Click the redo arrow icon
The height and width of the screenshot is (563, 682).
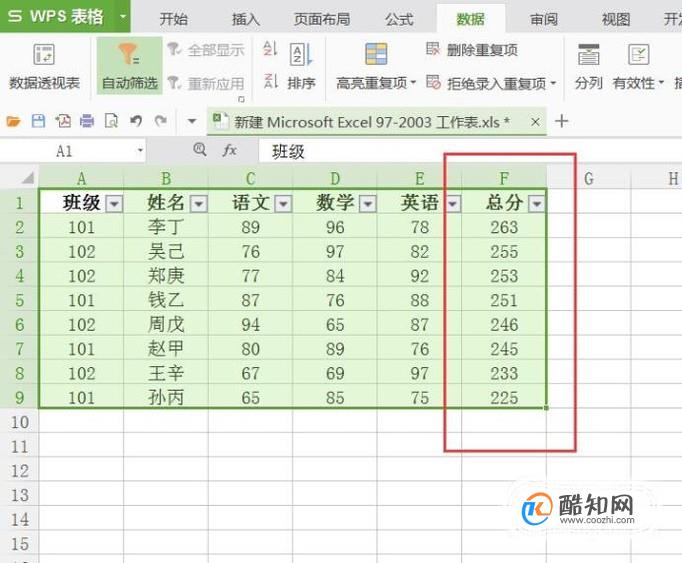tap(161, 121)
